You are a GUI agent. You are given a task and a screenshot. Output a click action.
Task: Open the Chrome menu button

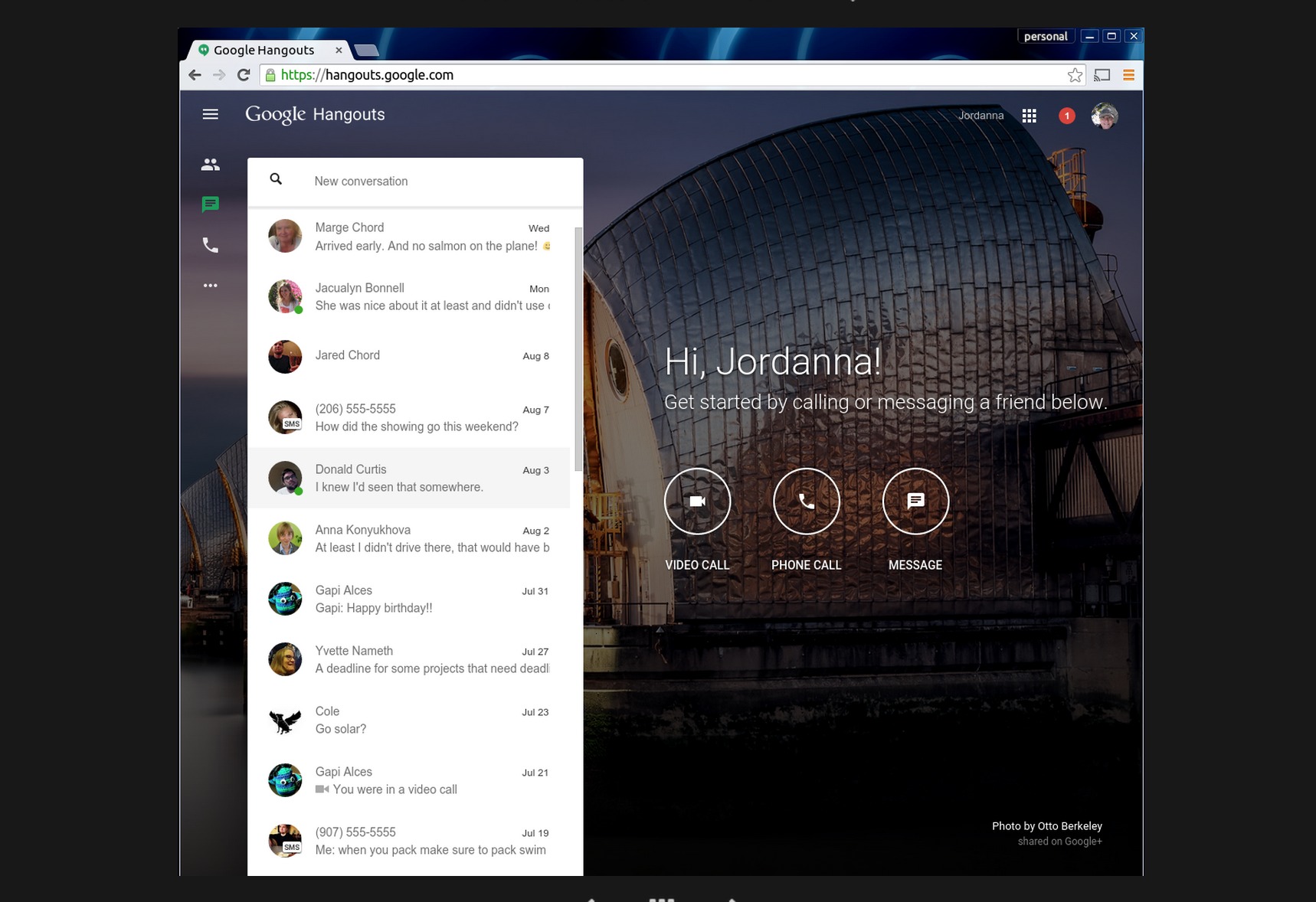[x=1128, y=75]
